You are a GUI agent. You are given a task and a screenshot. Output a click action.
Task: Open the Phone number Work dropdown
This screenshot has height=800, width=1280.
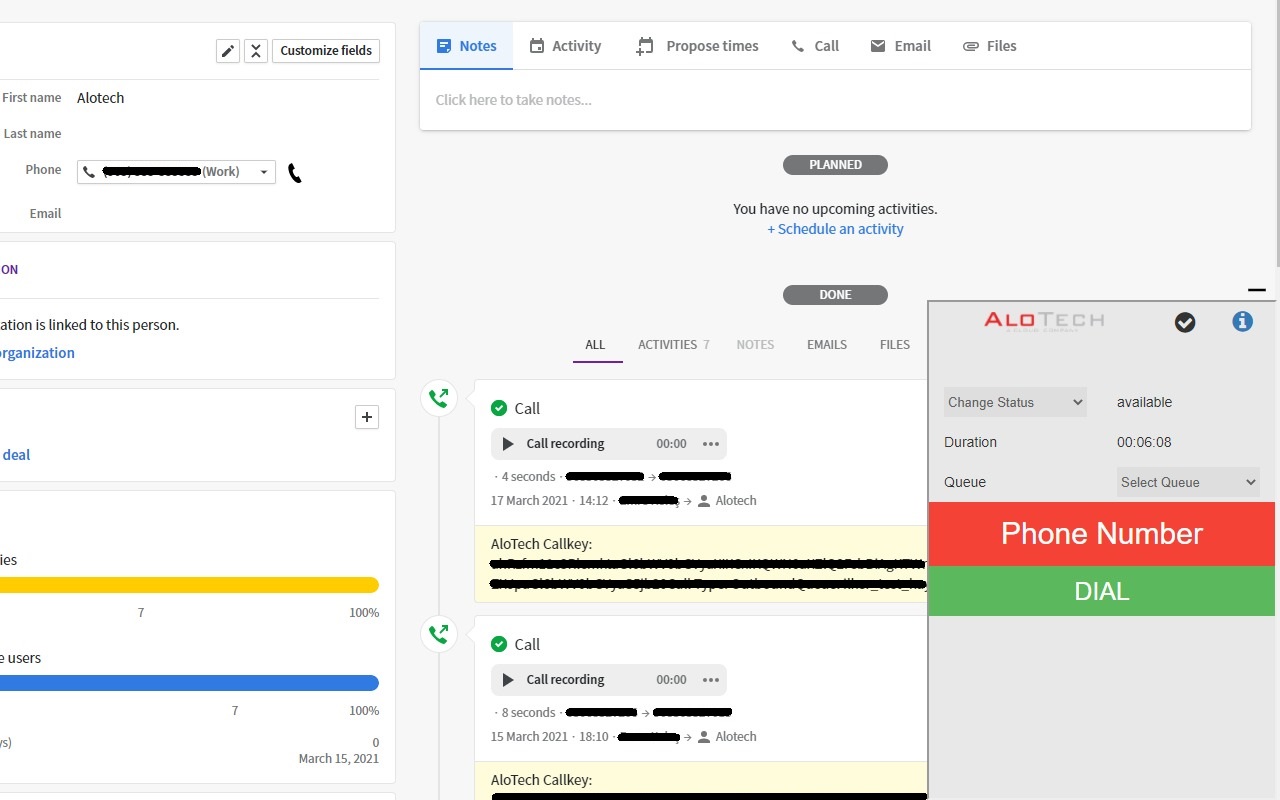click(x=176, y=172)
